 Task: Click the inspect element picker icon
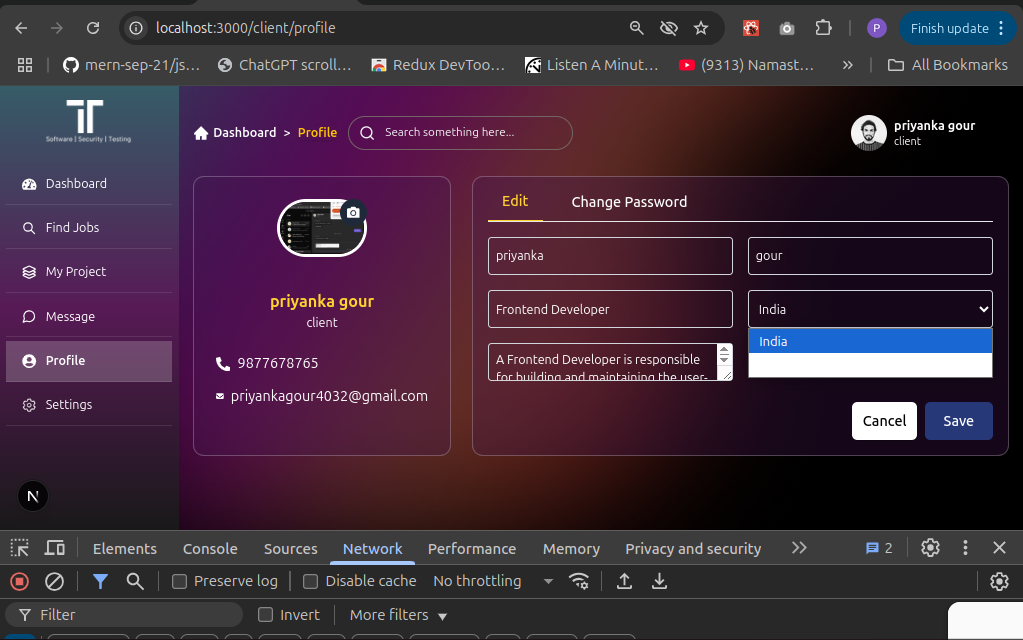20,548
